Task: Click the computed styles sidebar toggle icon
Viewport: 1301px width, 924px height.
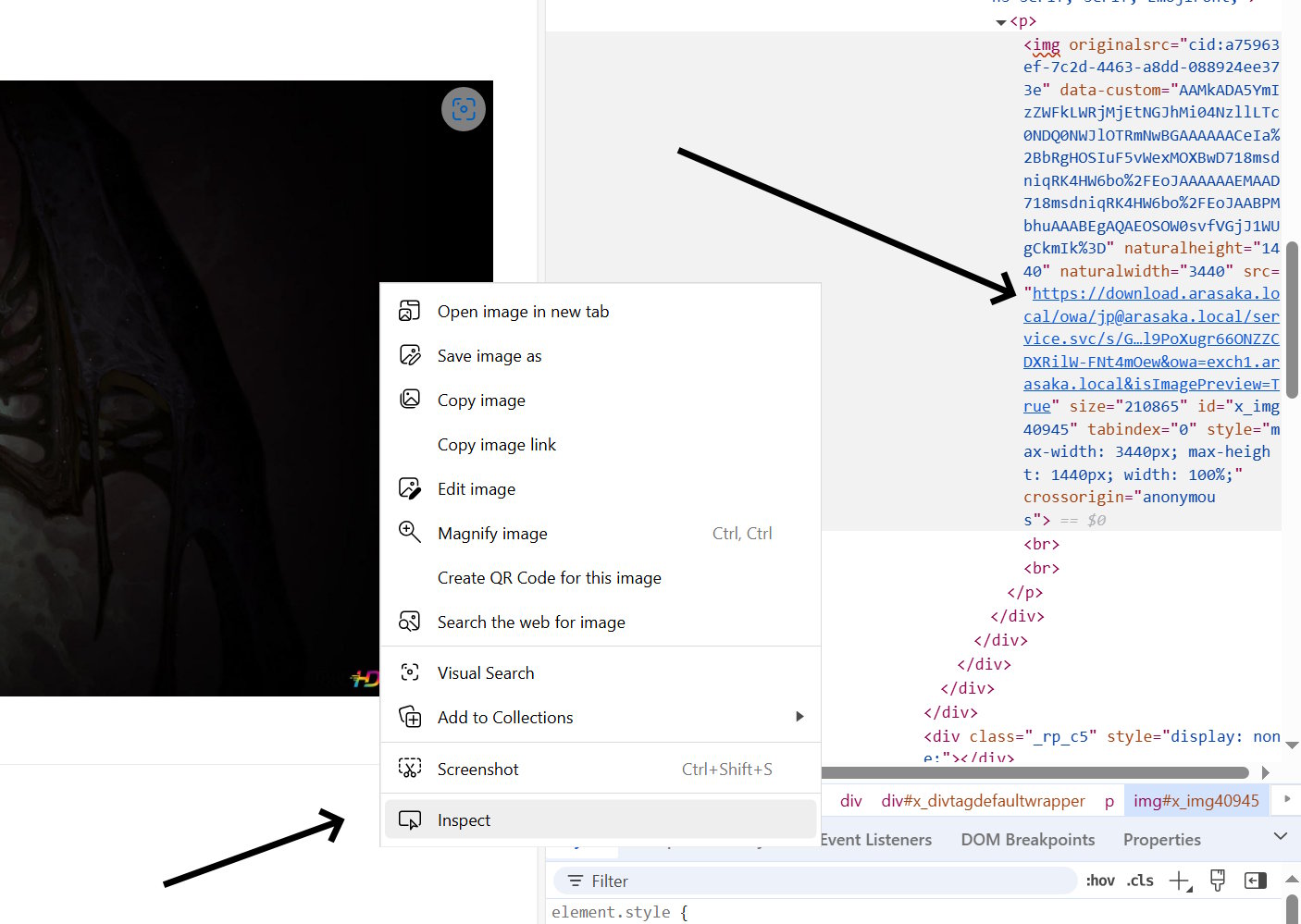Action: click(x=1255, y=881)
